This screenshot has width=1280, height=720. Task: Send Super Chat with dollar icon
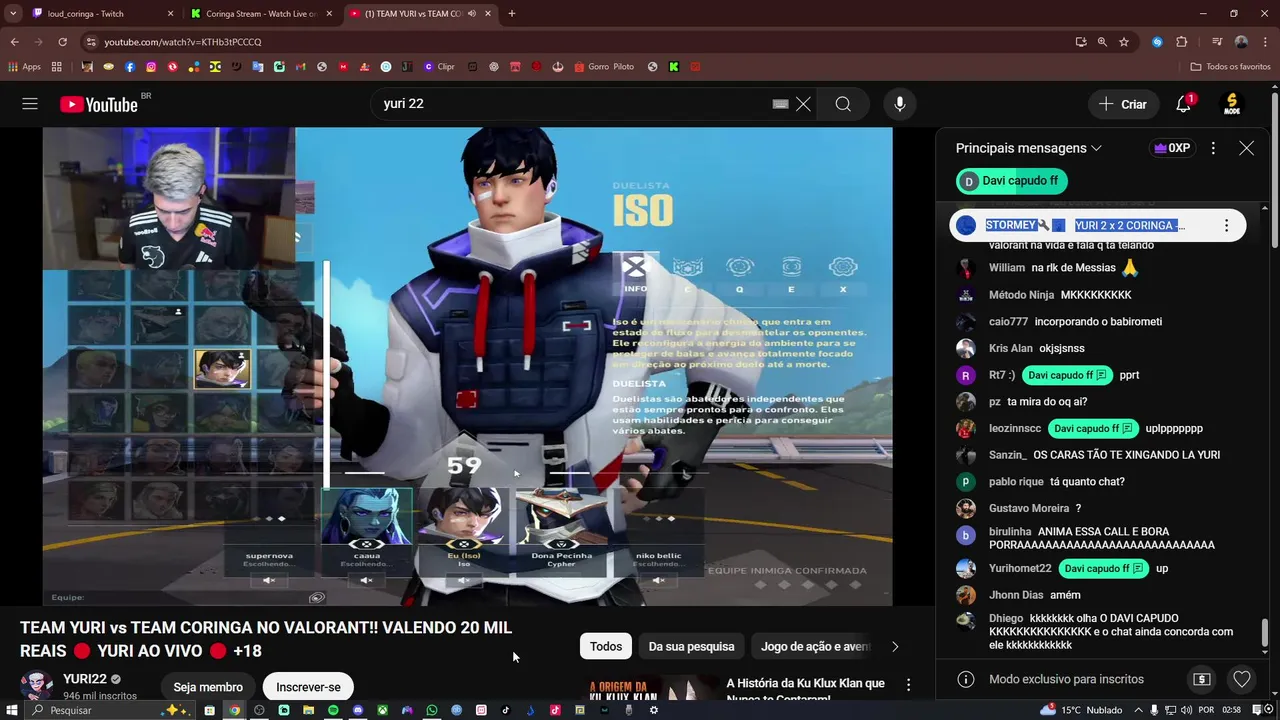[x=1202, y=679]
